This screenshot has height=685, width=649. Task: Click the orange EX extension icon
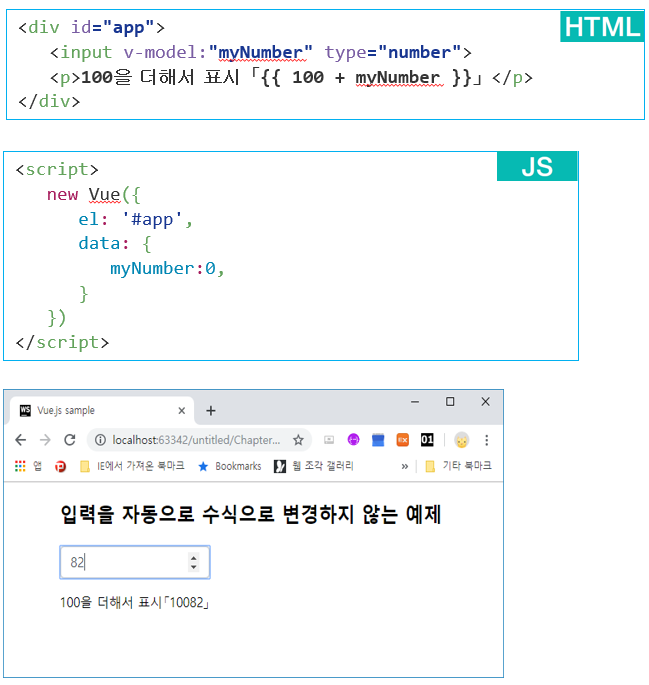coord(403,440)
